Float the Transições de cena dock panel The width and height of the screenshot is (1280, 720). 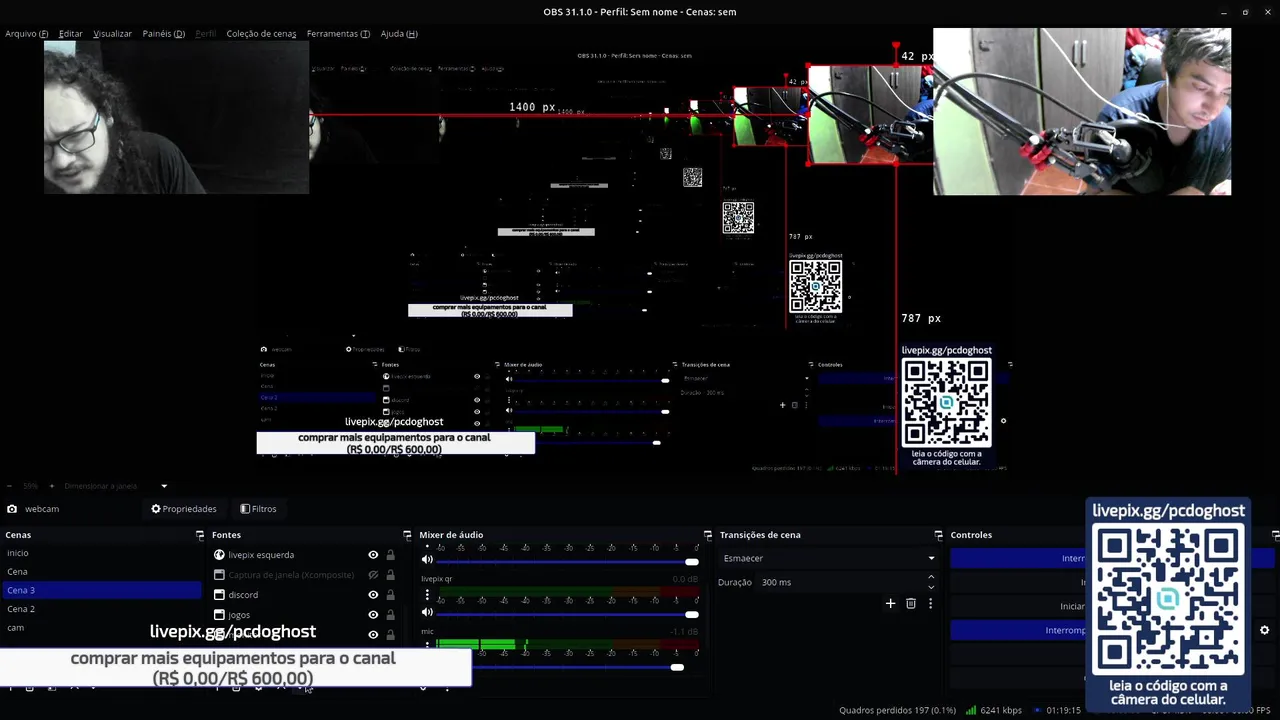pos(938,535)
